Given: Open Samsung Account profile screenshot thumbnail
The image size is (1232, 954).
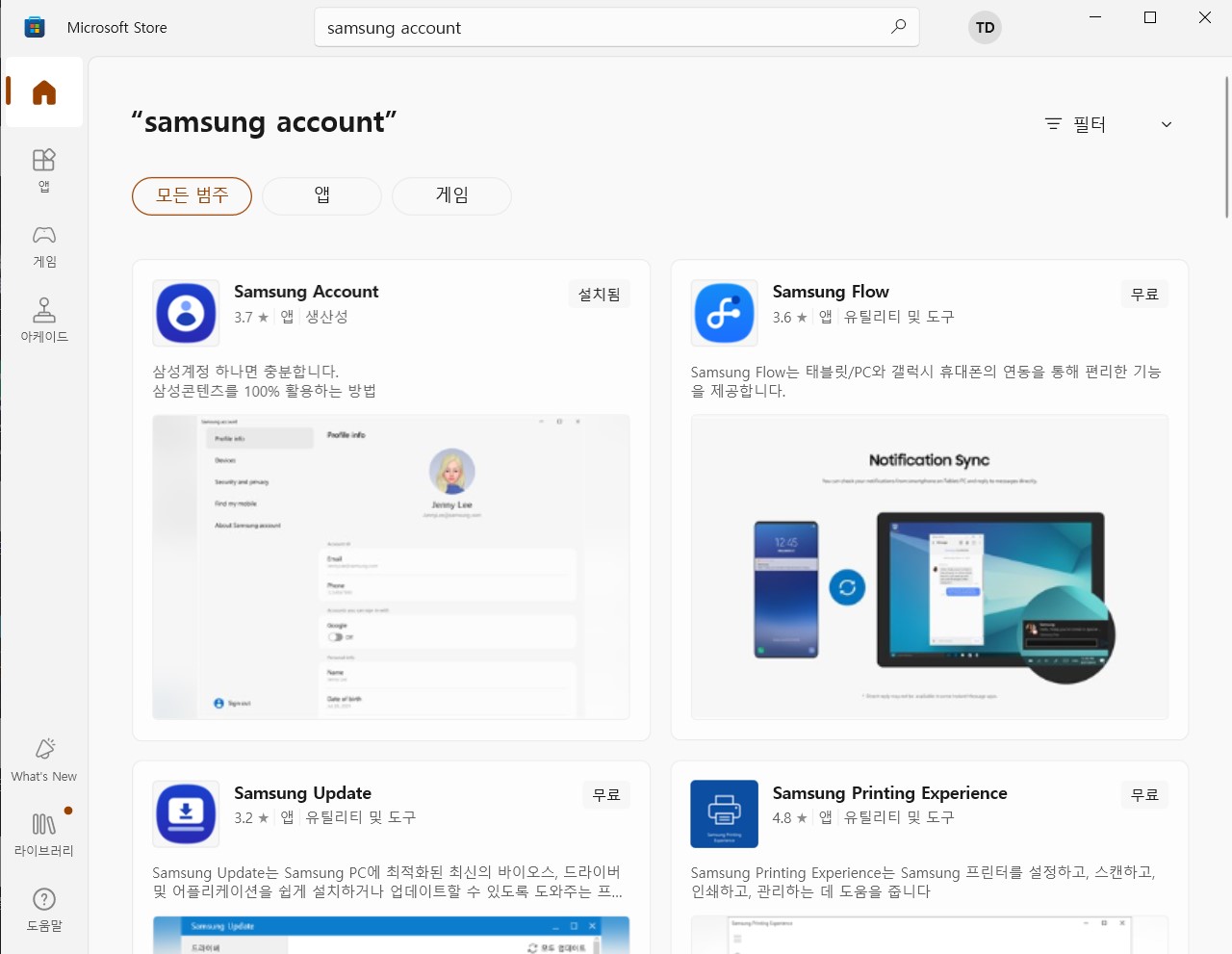Looking at the screenshot, I should click(x=391, y=567).
